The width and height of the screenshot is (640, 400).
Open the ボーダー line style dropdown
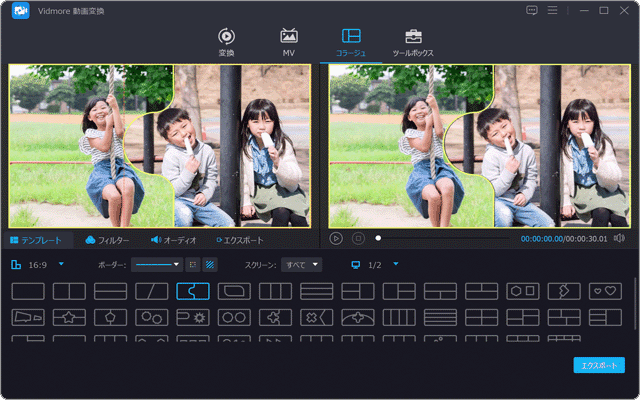[x=157, y=265]
